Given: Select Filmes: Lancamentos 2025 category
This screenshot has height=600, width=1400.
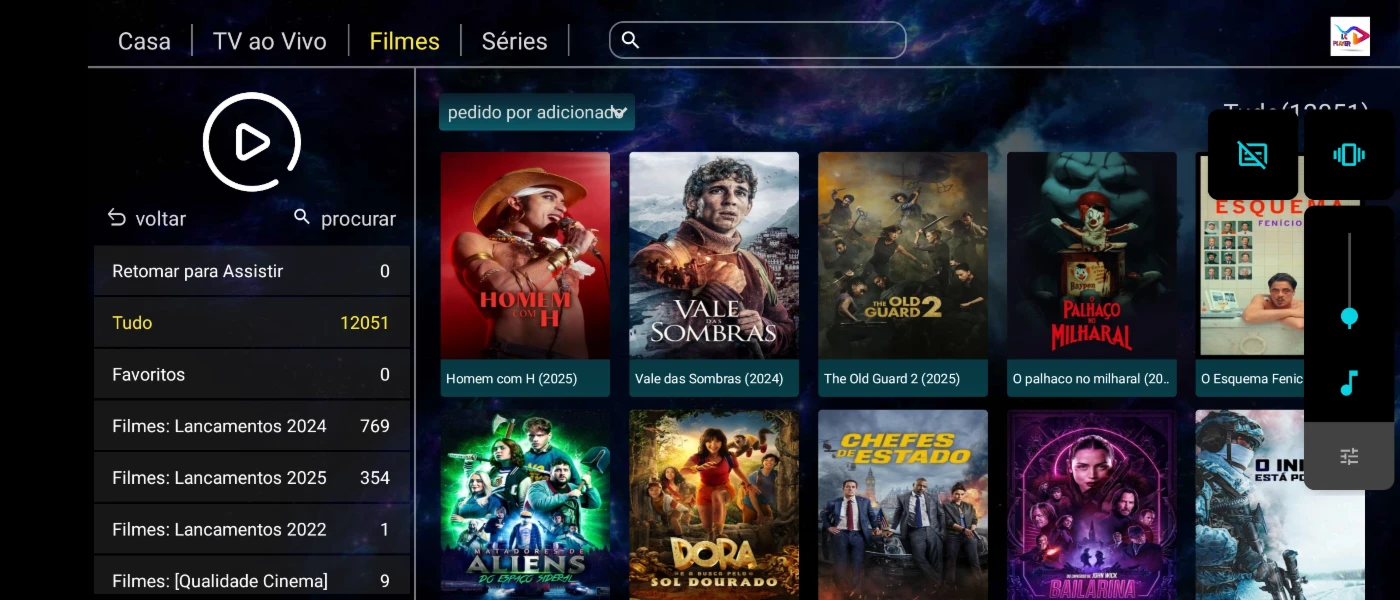Looking at the screenshot, I should [252, 478].
